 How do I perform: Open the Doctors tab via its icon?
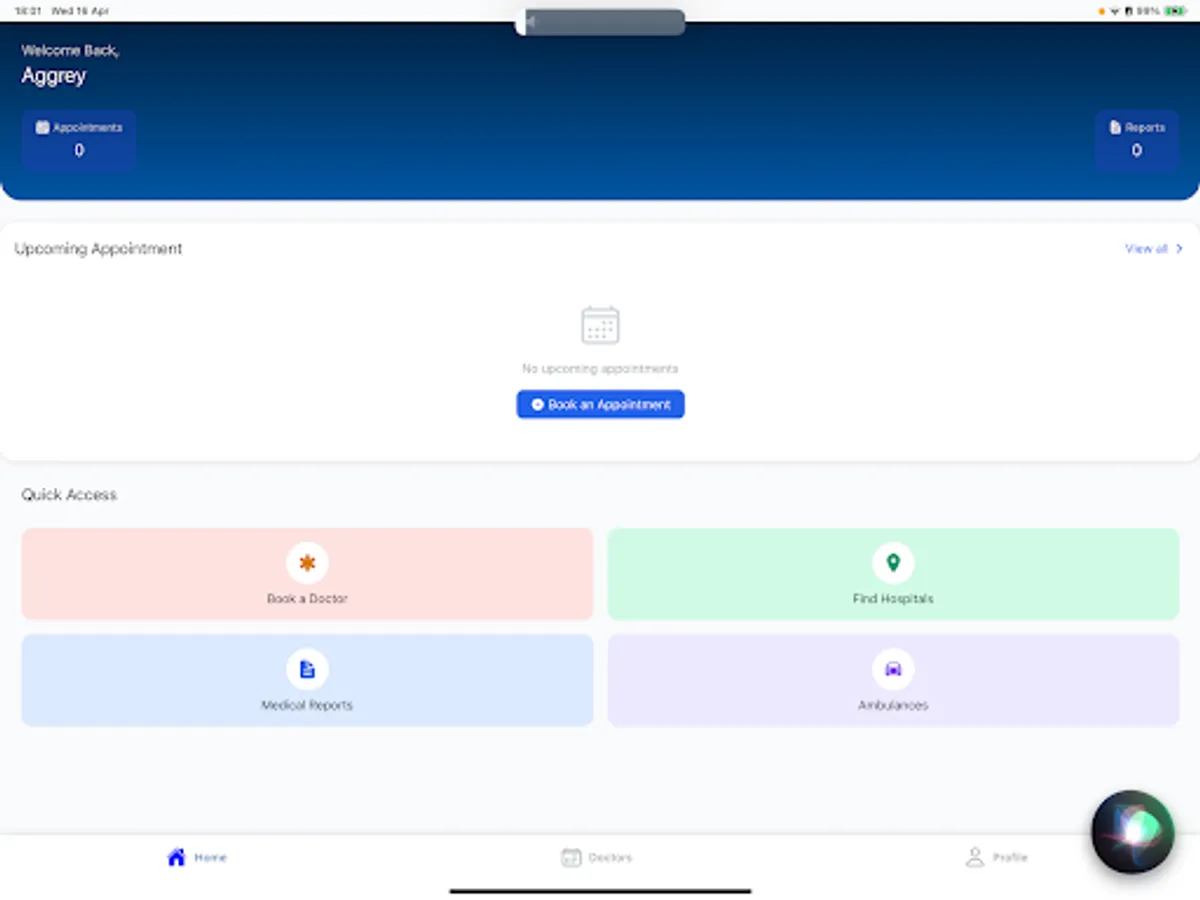click(571, 856)
